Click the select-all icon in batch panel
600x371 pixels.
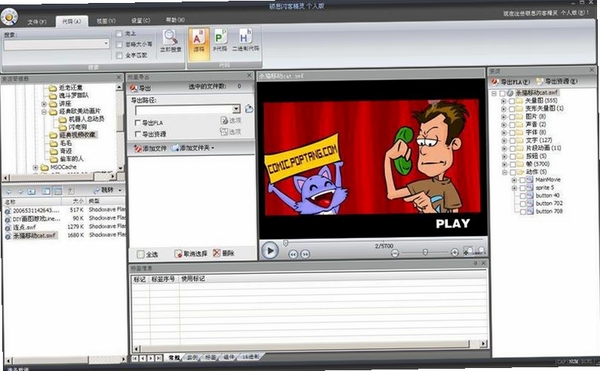pos(140,254)
